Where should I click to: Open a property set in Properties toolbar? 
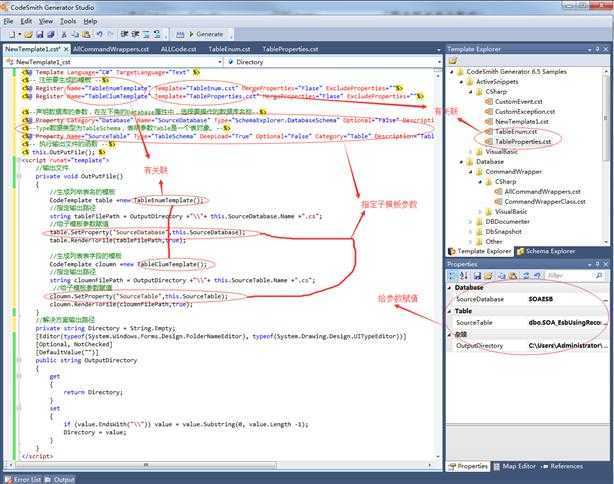tap(488, 276)
